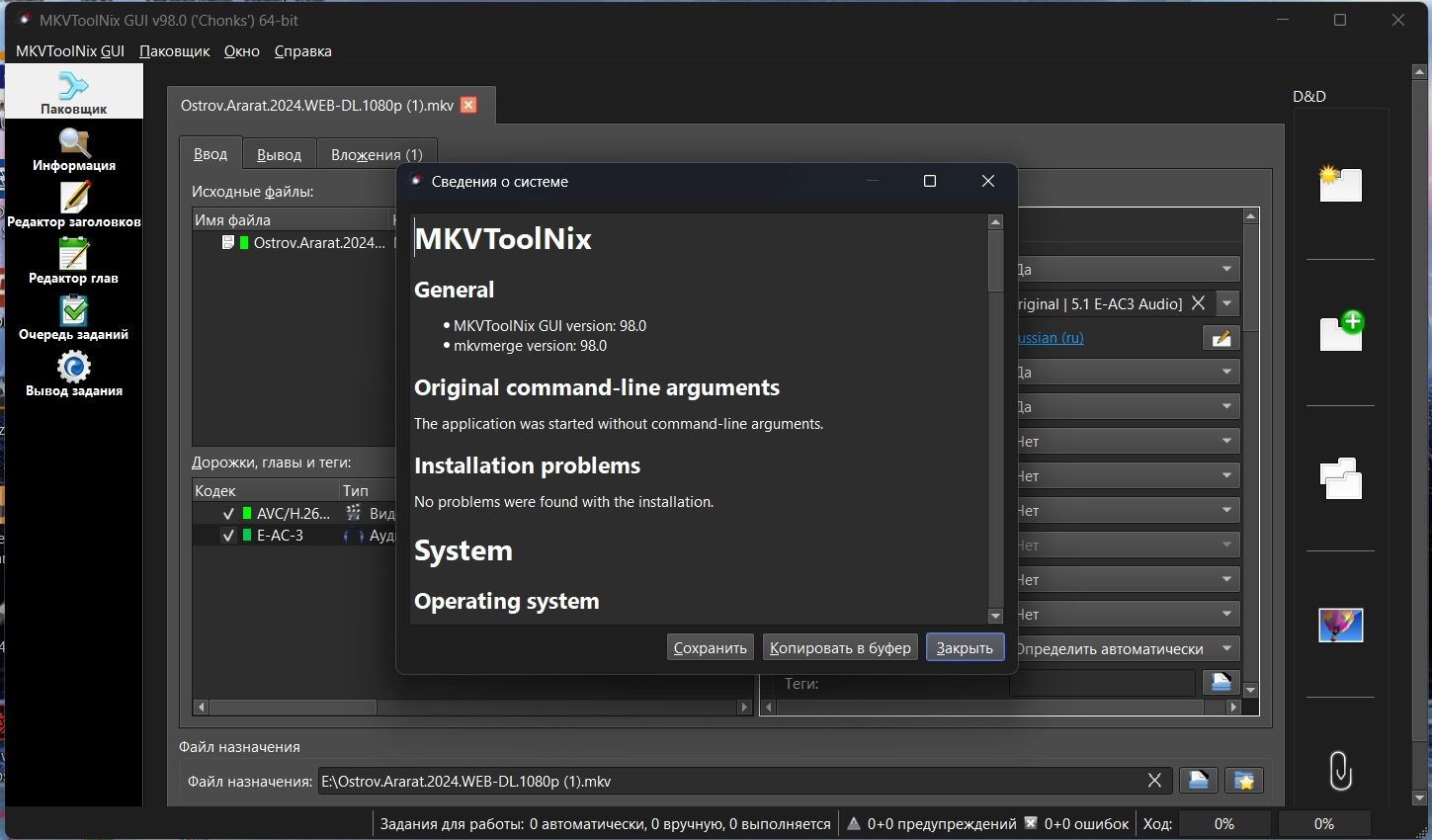Browse for a tags file using the Теги icon
1432x840 pixels.
coord(1221,682)
